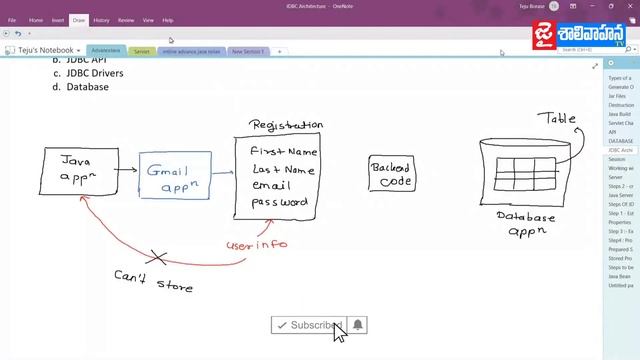
Task: Open the 'Step 1 - Est' page
Action: (x=620, y=213)
